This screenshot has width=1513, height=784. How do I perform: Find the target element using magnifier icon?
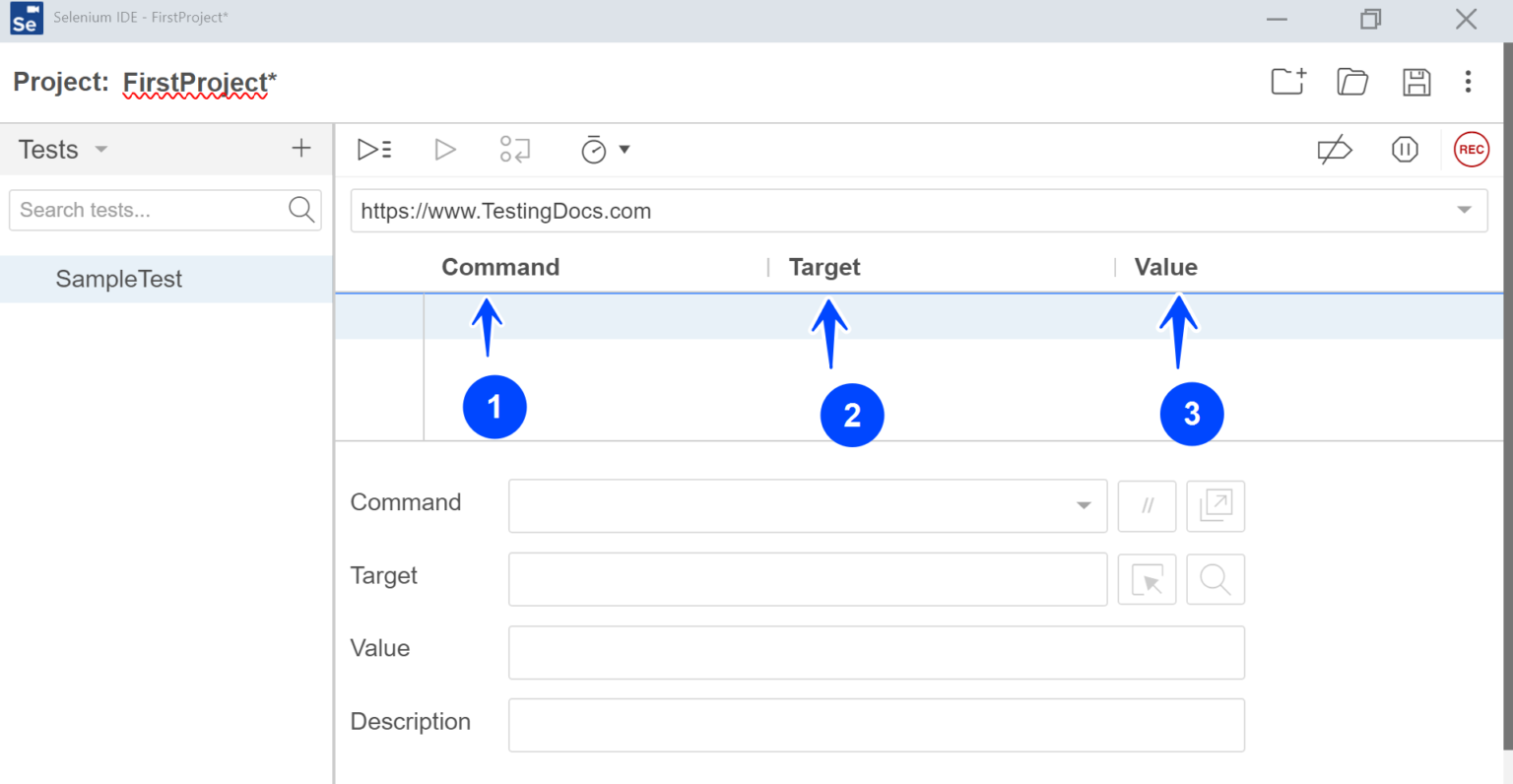point(1216,579)
